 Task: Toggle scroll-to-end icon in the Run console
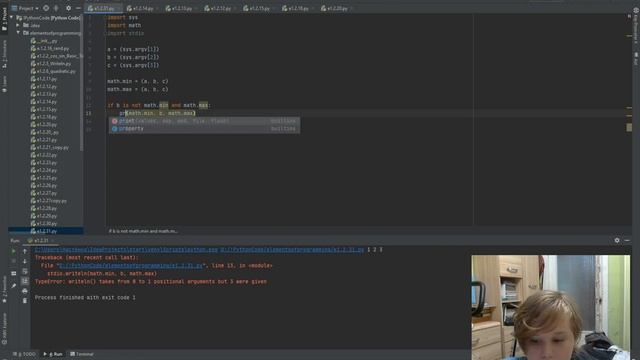pos(24,281)
